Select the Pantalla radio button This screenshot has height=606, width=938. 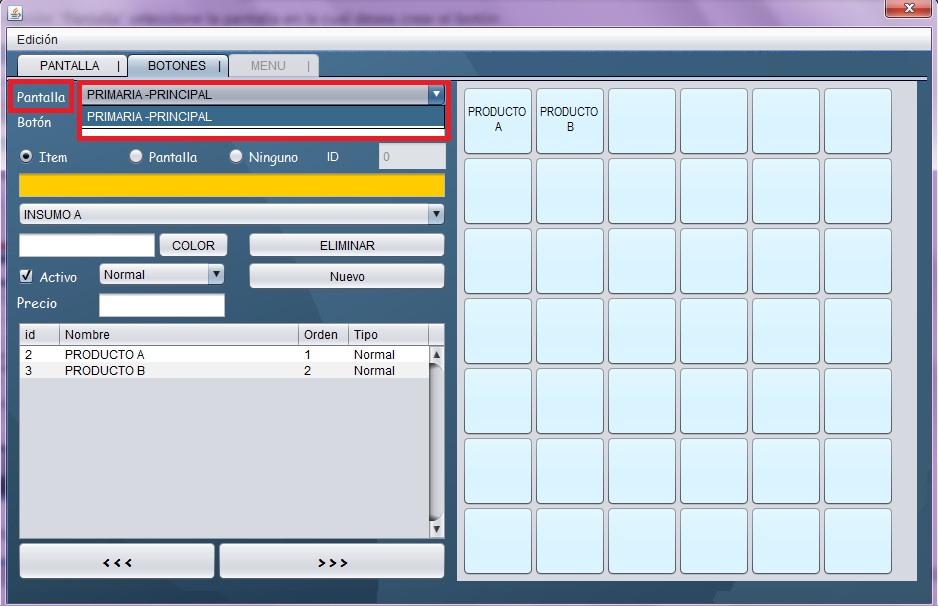pyautogui.click(x=136, y=157)
